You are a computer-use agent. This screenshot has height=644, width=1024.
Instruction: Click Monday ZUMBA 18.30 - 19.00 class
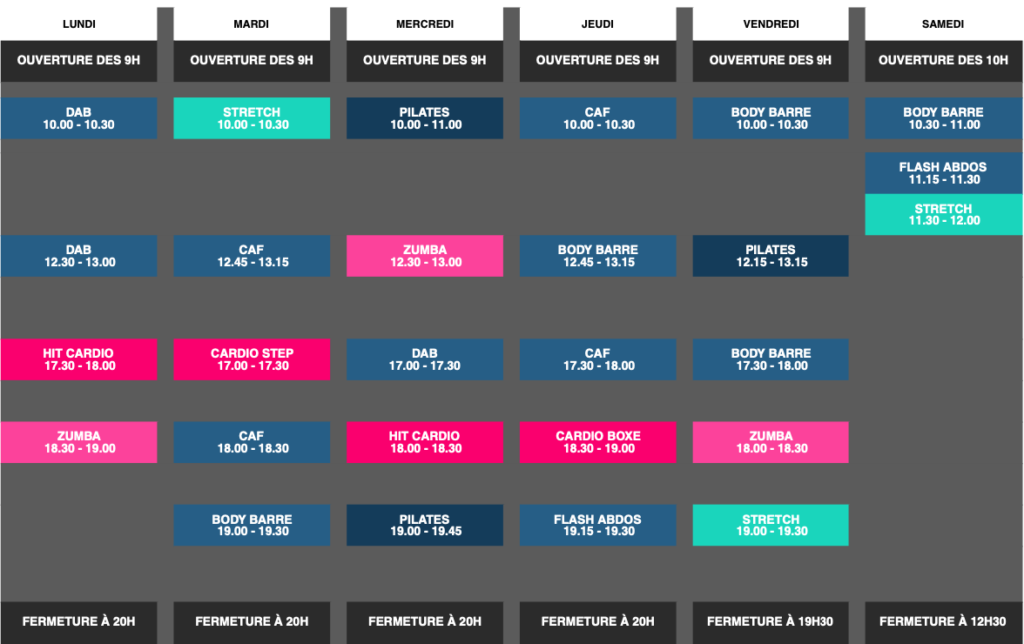(x=78, y=442)
